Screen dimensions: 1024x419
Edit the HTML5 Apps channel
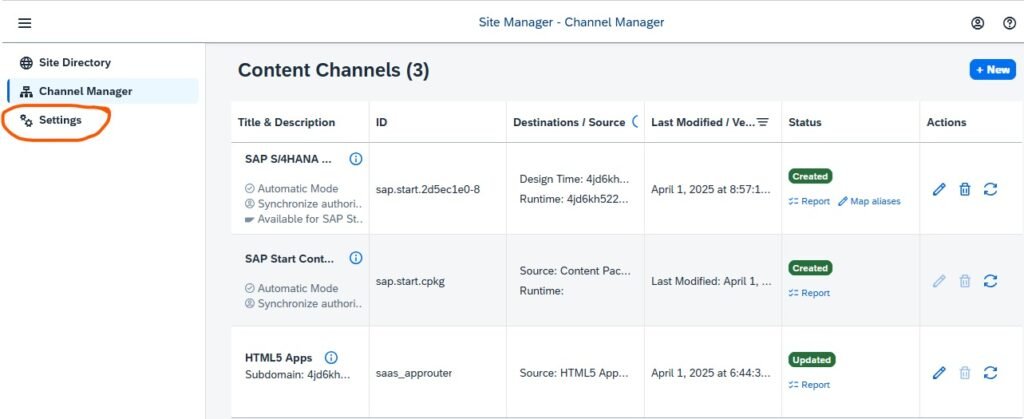[x=939, y=373]
